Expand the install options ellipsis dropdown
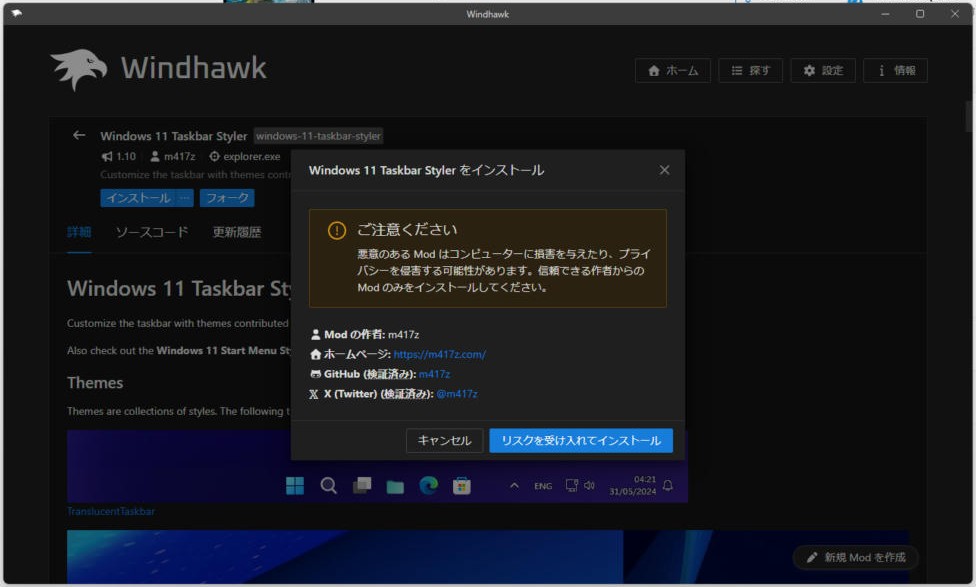Screen dimensions: 976x587 (185, 198)
